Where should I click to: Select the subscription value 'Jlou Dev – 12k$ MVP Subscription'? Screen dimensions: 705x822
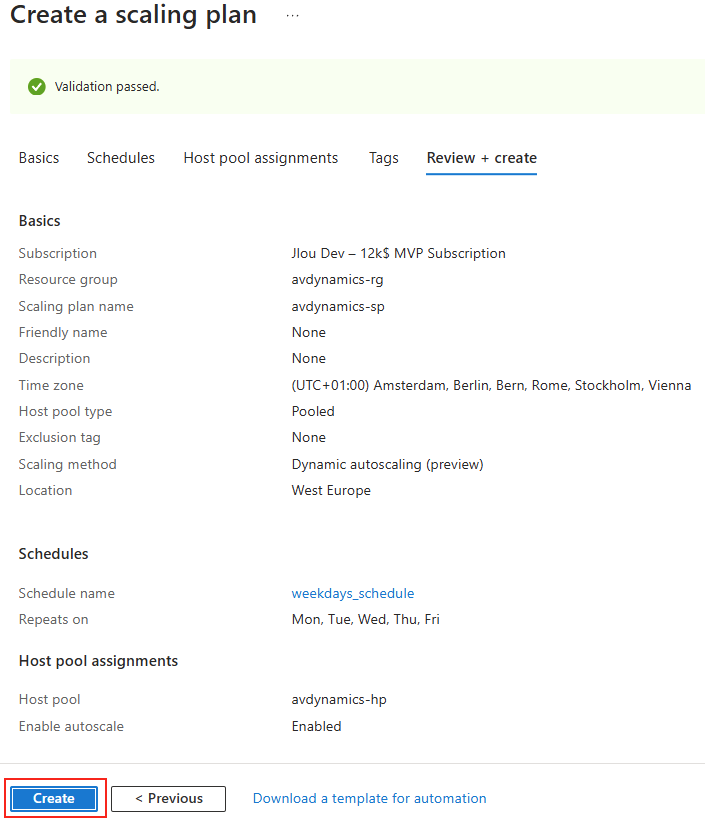pyautogui.click(x=398, y=253)
